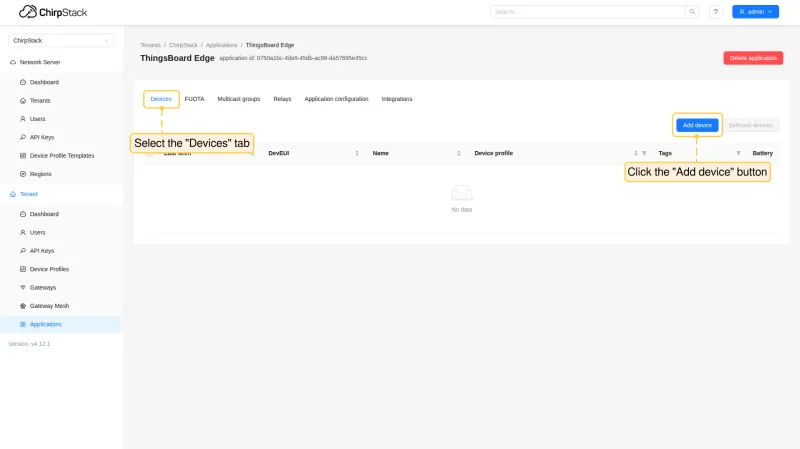Open Tenants in the sidebar
This screenshot has width=800, height=449.
(x=40, y=101)
